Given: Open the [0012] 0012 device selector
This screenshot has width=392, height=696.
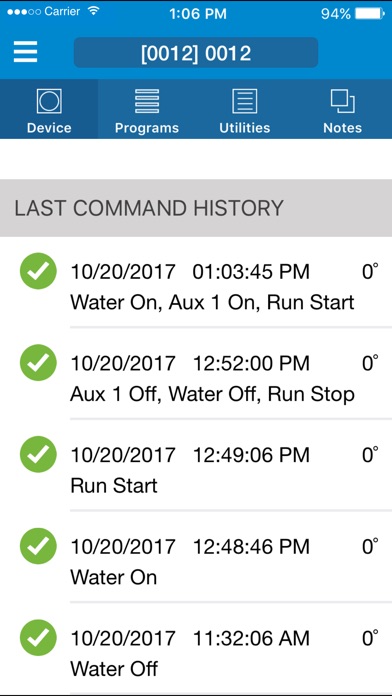Looking at the screenshot, I should click(196, 52).
